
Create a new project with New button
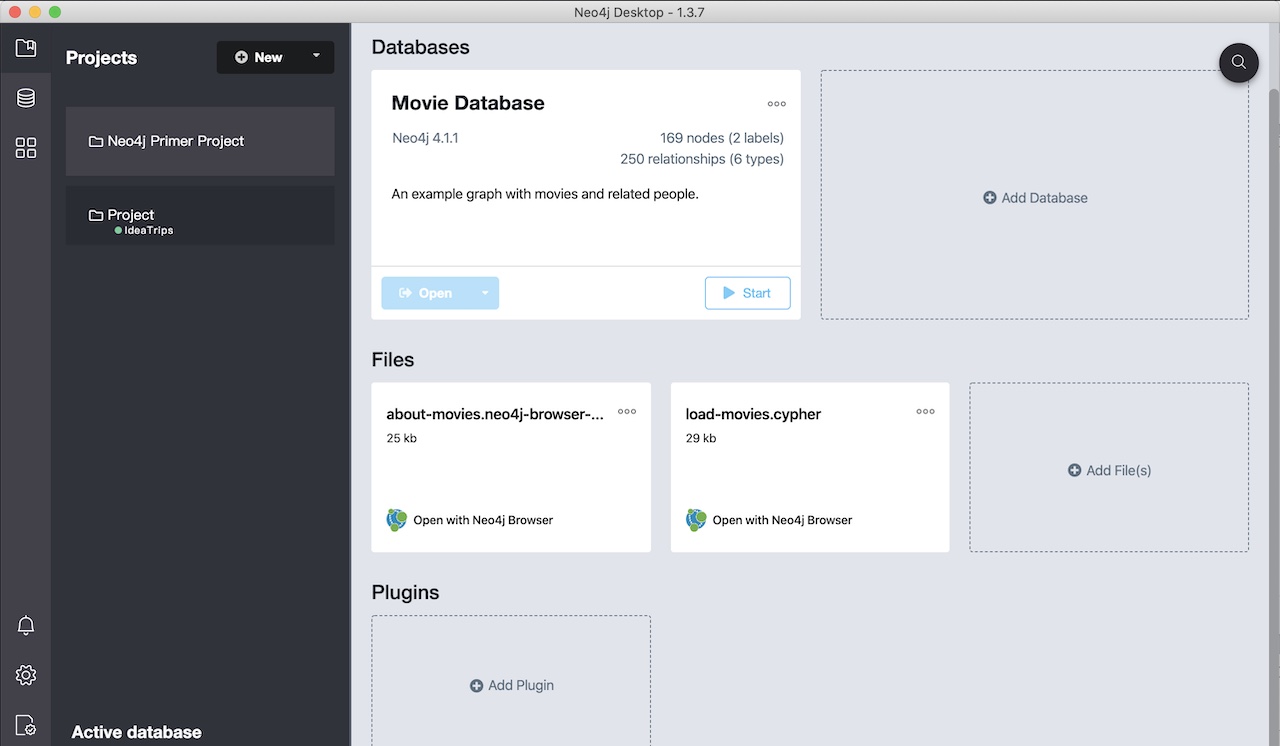tap(258, 57)
